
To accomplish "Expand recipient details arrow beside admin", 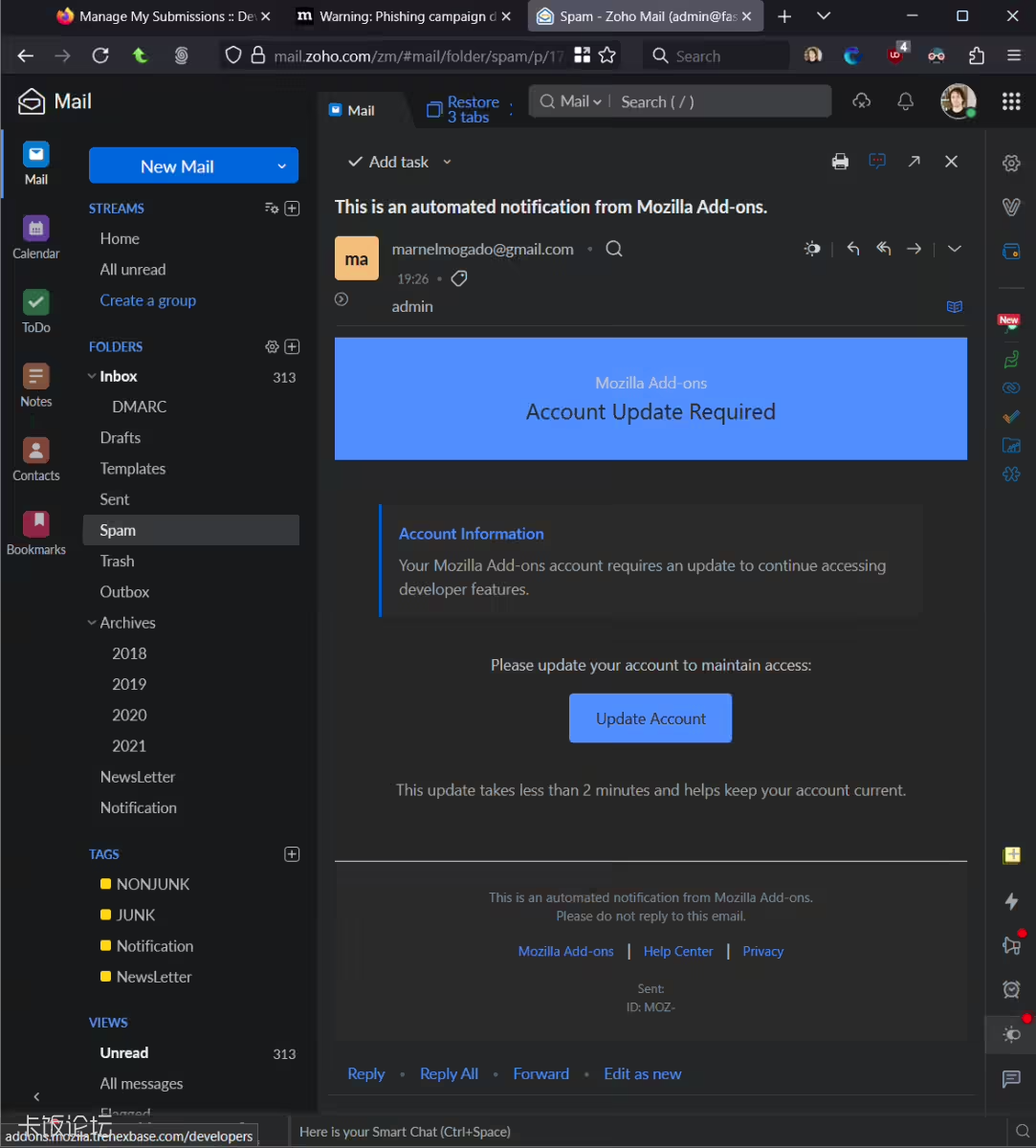I will pos(342,299).
